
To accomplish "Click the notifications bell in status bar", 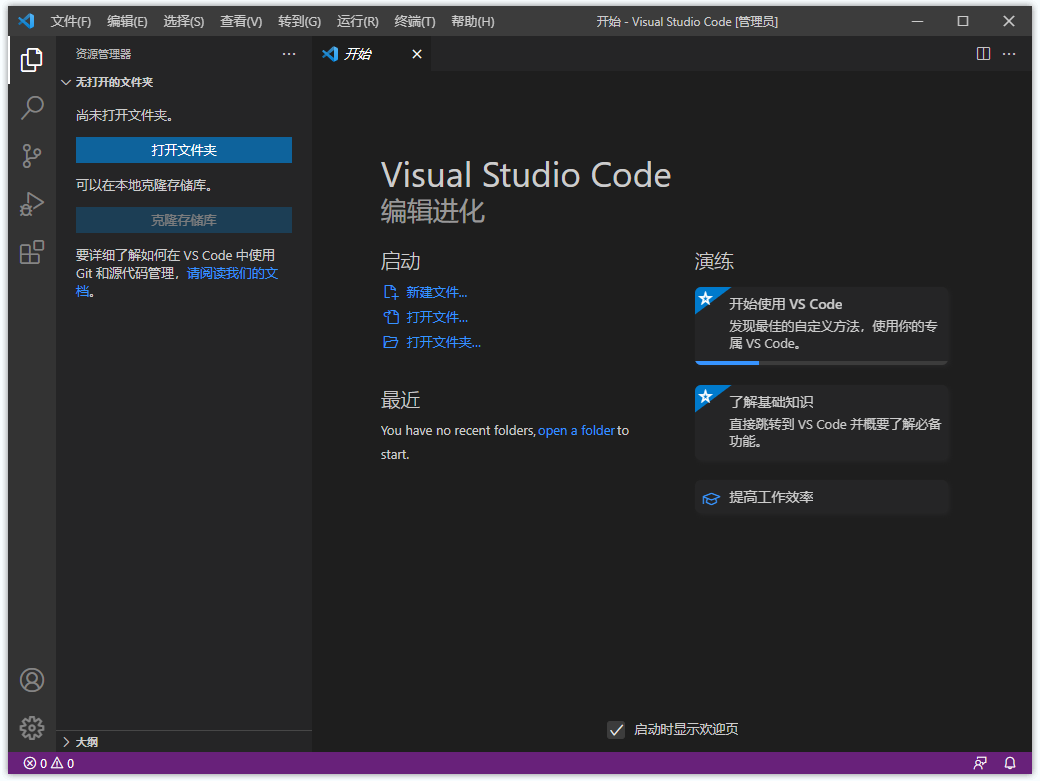I will tap(1009, 763).
